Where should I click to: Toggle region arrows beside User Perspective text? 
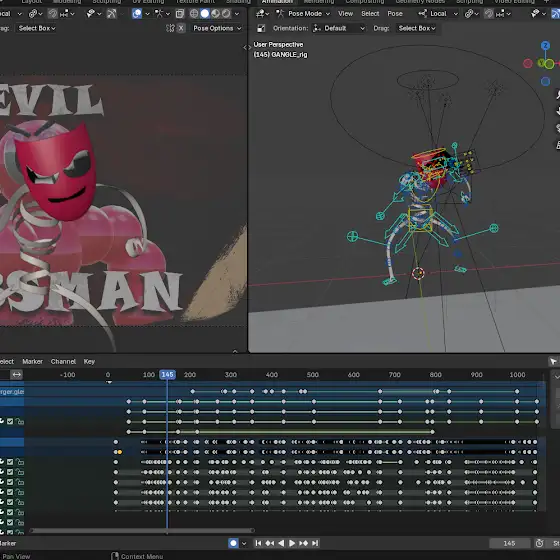(247, 47)
